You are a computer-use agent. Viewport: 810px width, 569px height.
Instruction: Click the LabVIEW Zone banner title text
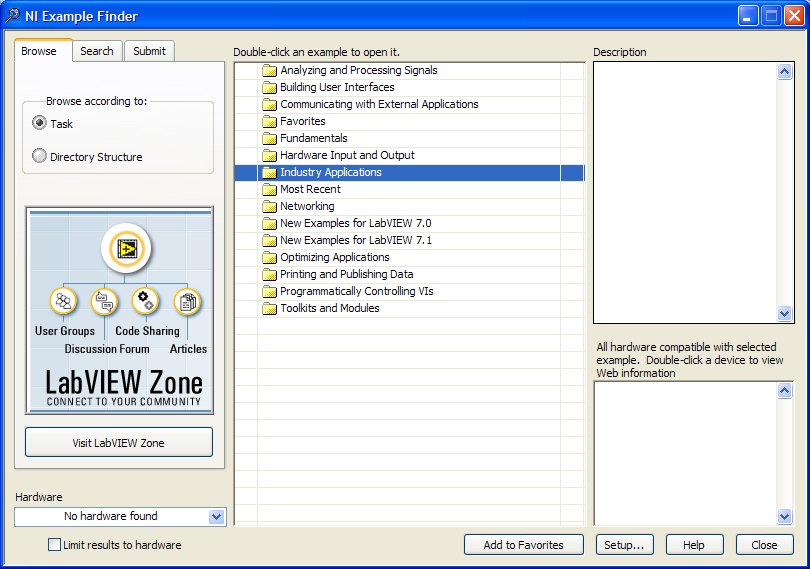124,382
